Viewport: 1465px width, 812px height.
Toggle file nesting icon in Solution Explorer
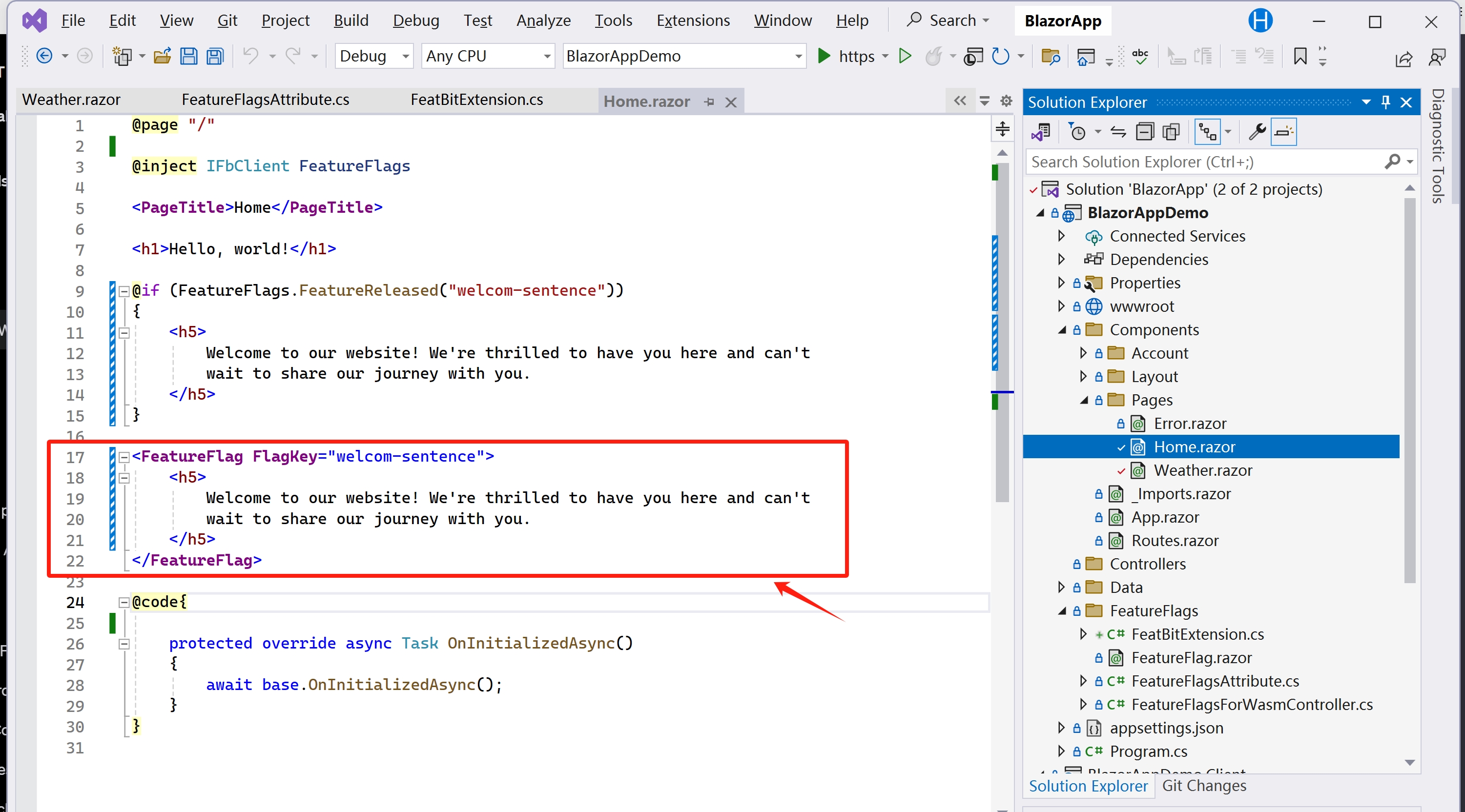pyautogui.click(x=1207, y=132)
